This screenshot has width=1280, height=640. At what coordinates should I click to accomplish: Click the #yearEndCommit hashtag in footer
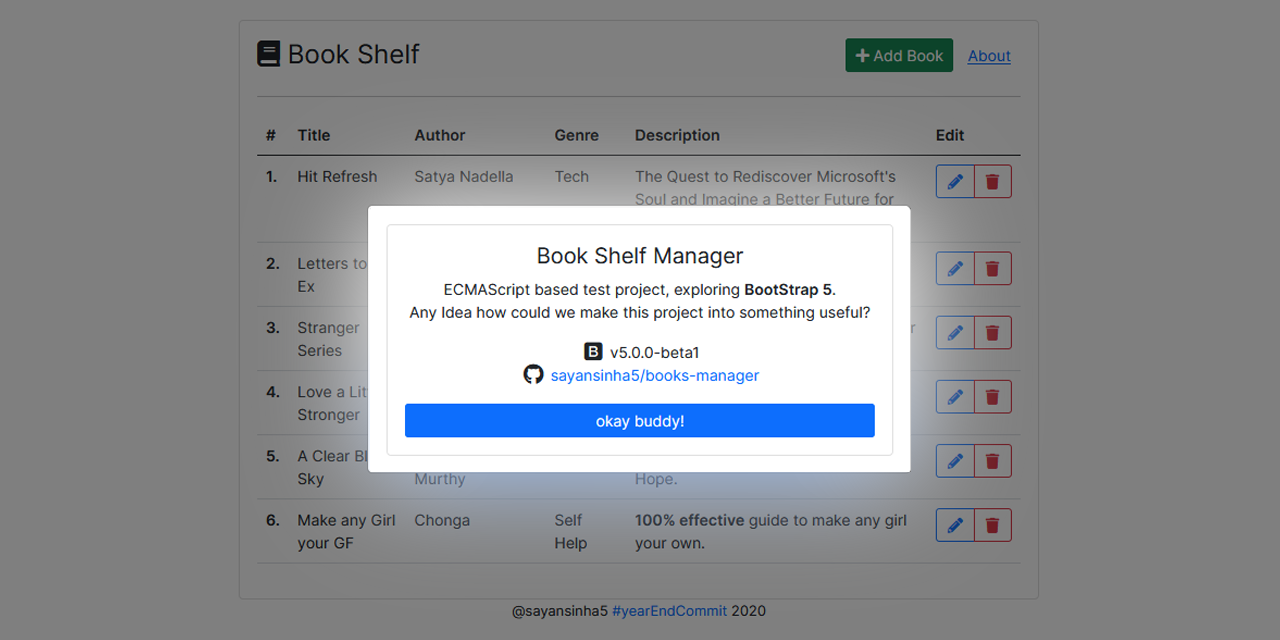coord(670,611)
